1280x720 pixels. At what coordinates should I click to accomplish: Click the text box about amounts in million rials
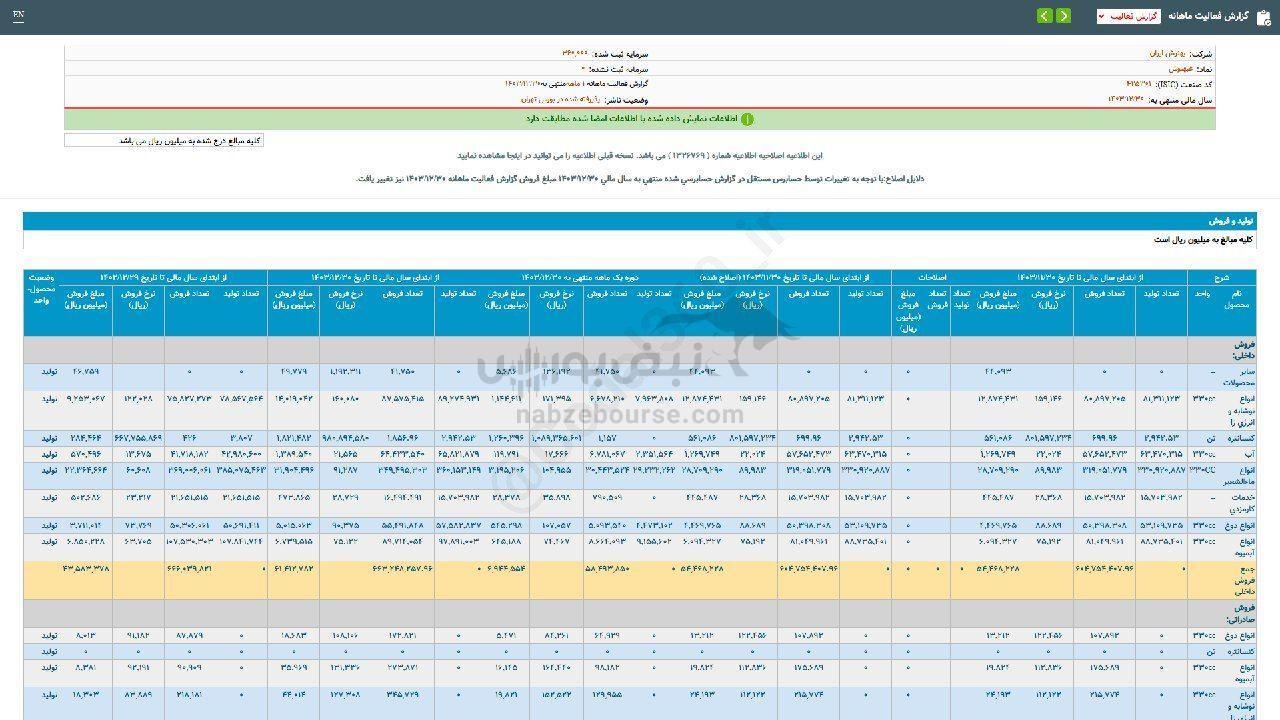164,141
